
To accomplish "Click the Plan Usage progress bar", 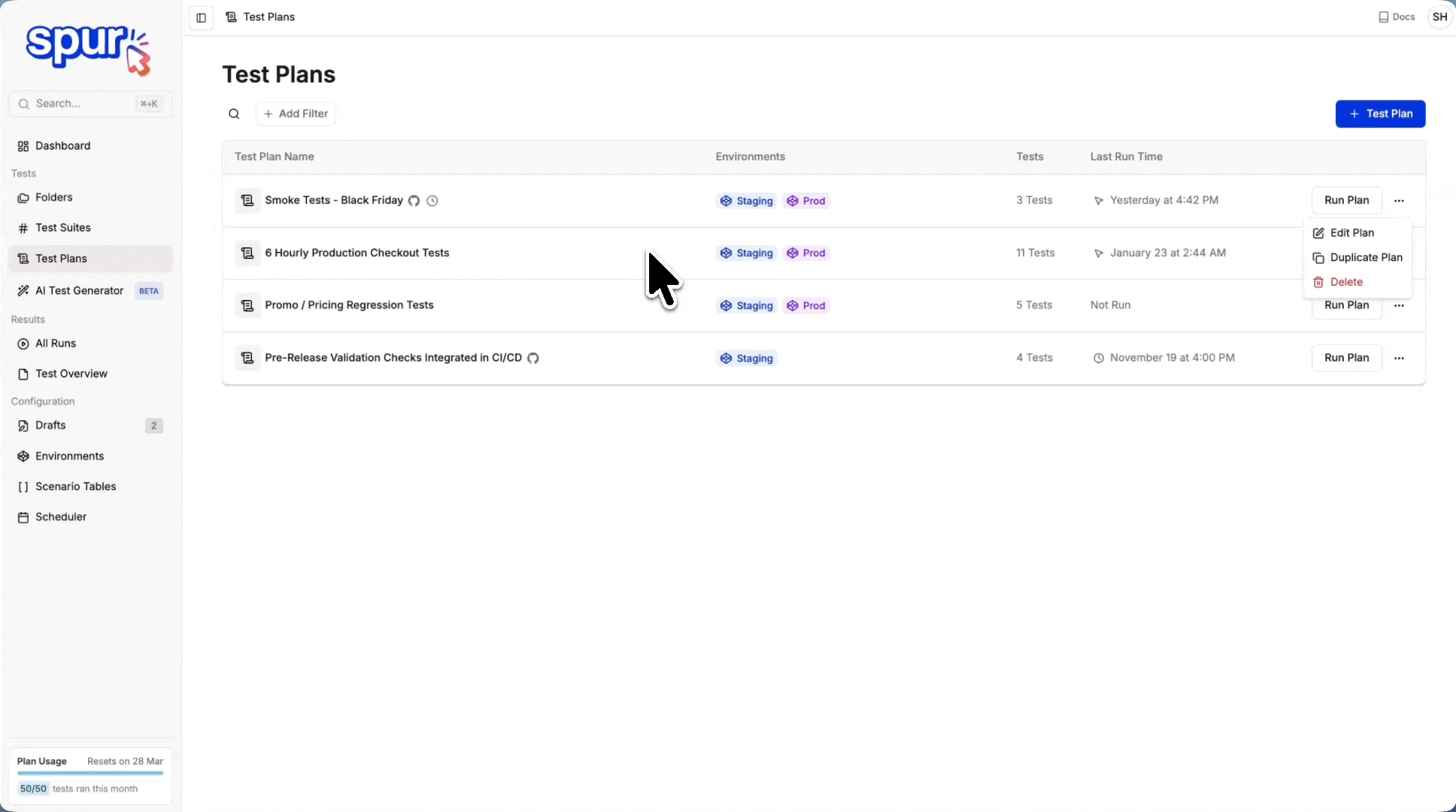I will click(90, 773).
